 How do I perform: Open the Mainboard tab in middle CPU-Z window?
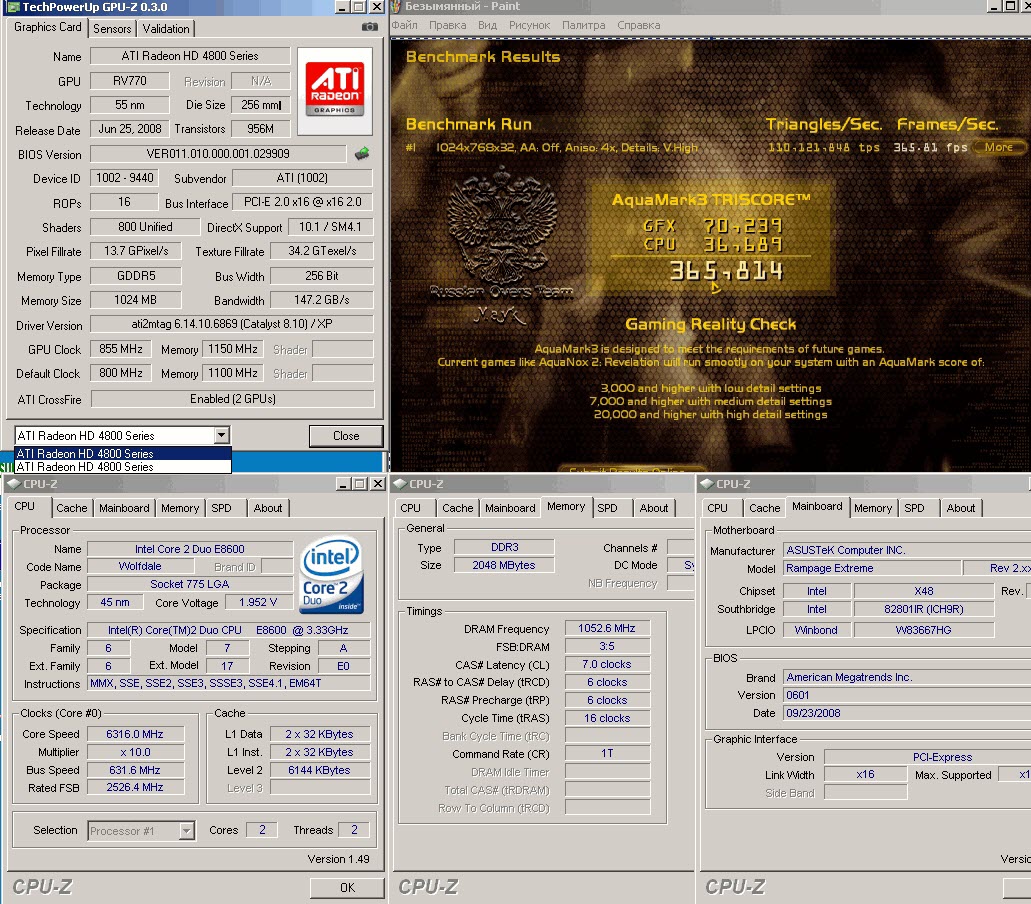[x=510, y=508]
